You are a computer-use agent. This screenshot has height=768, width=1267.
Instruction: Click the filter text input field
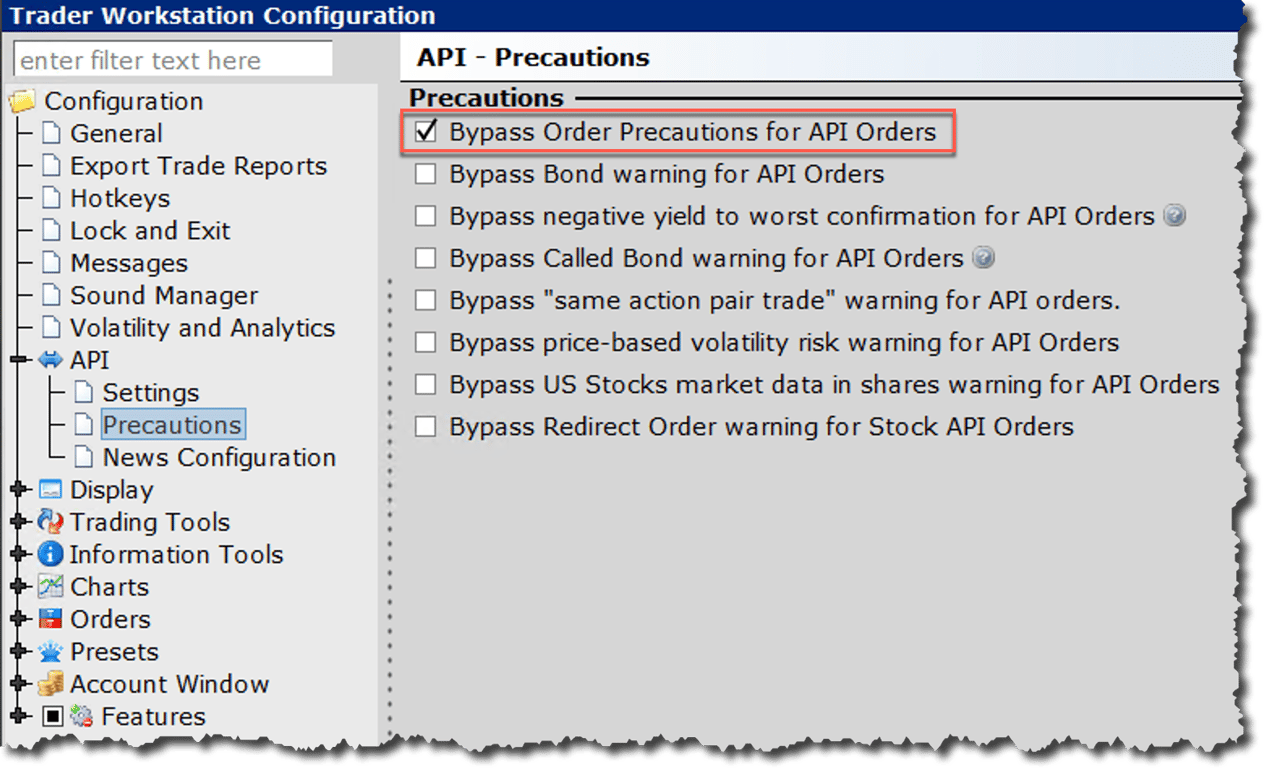[x=171, y=58]
